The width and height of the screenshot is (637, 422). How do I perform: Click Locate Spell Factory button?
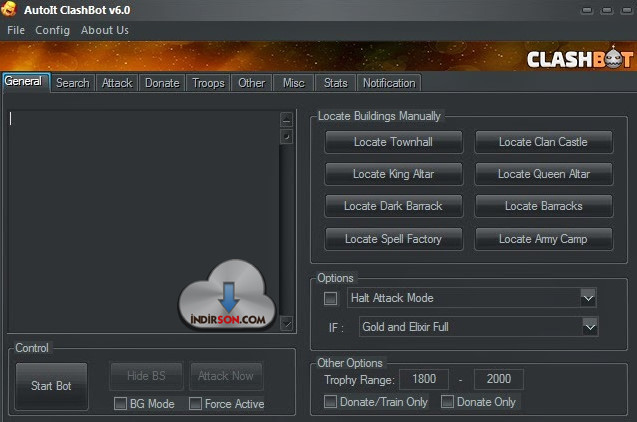pos(393,239)
